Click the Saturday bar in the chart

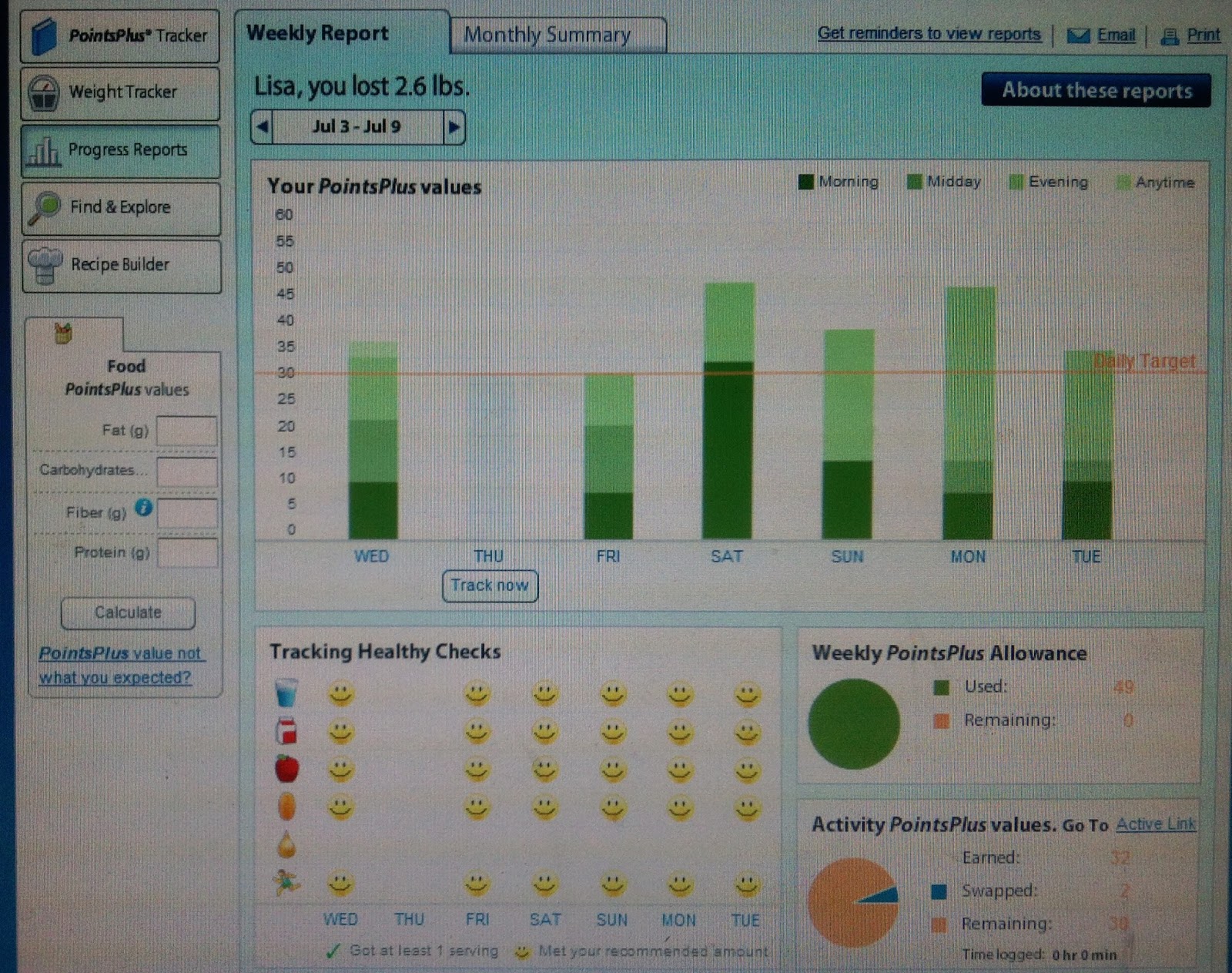(x=728, y=411)
